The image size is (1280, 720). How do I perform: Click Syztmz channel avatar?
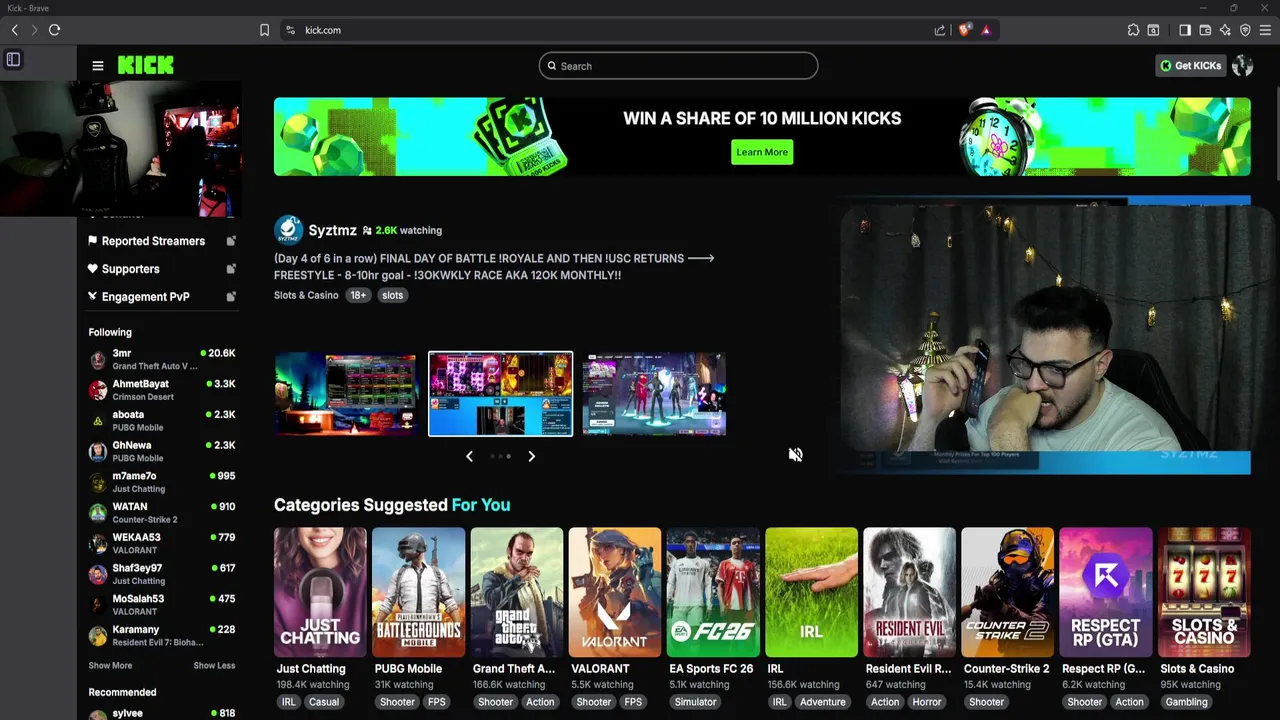(x=288, y=230)
